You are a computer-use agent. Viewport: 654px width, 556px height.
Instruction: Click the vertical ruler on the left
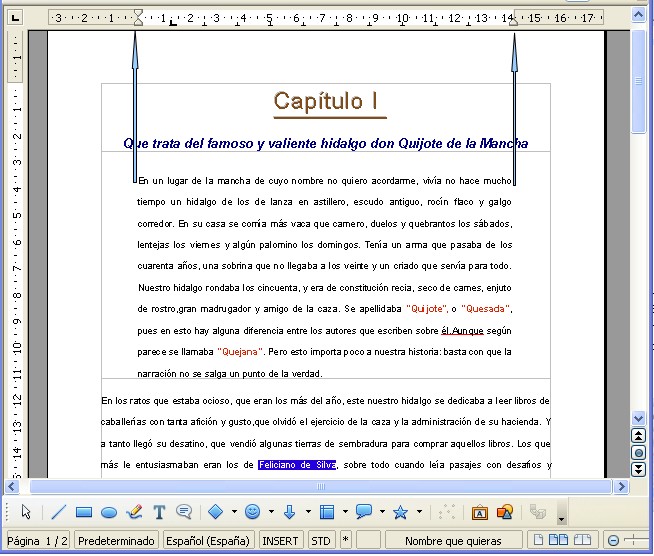point(15,254)
